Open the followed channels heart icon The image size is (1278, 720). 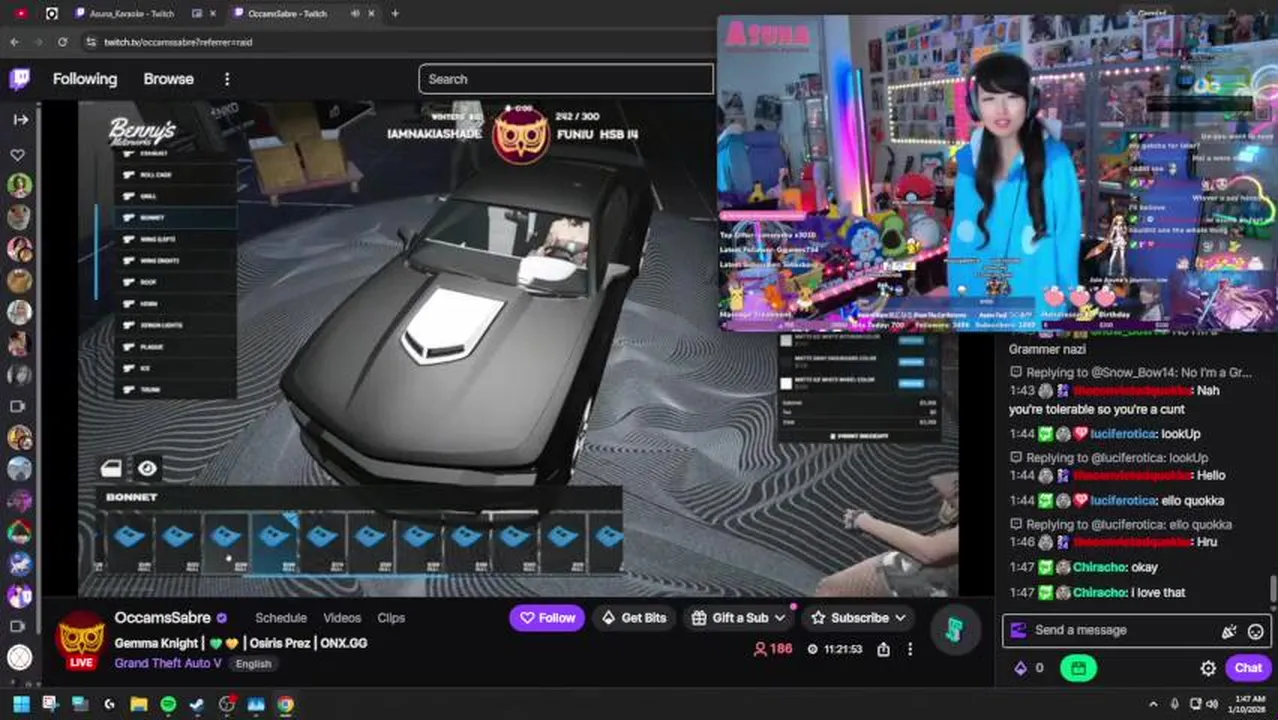click(x=18, y=155)
